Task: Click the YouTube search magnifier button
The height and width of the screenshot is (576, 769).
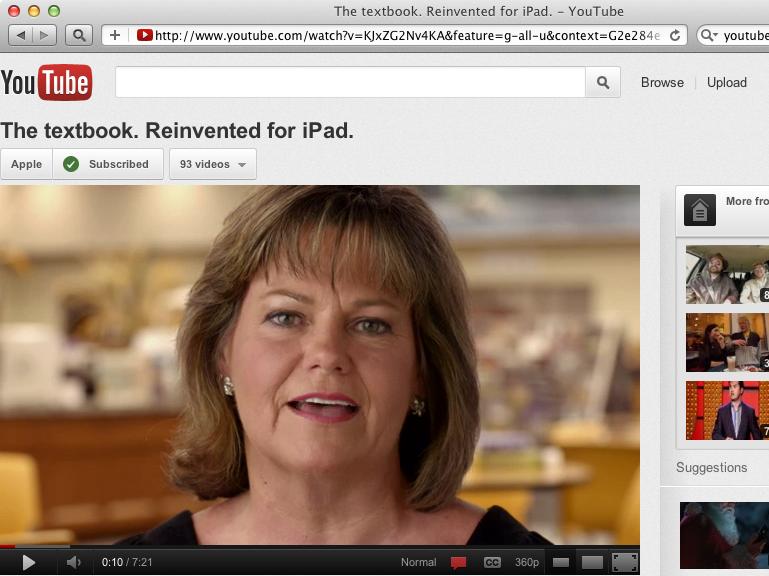Action: 603,82
